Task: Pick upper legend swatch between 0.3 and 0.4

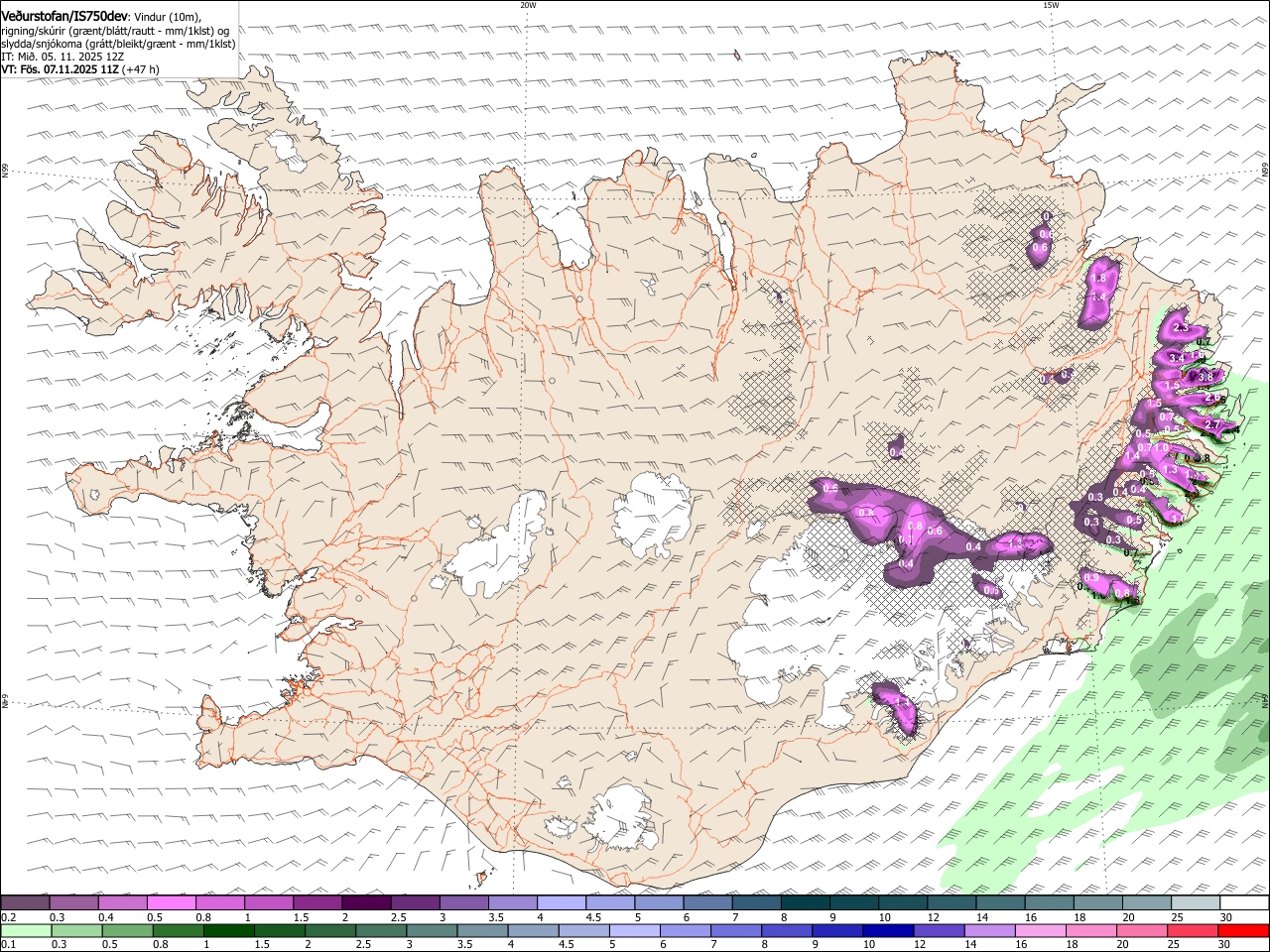Action: (x=74, y=903)
